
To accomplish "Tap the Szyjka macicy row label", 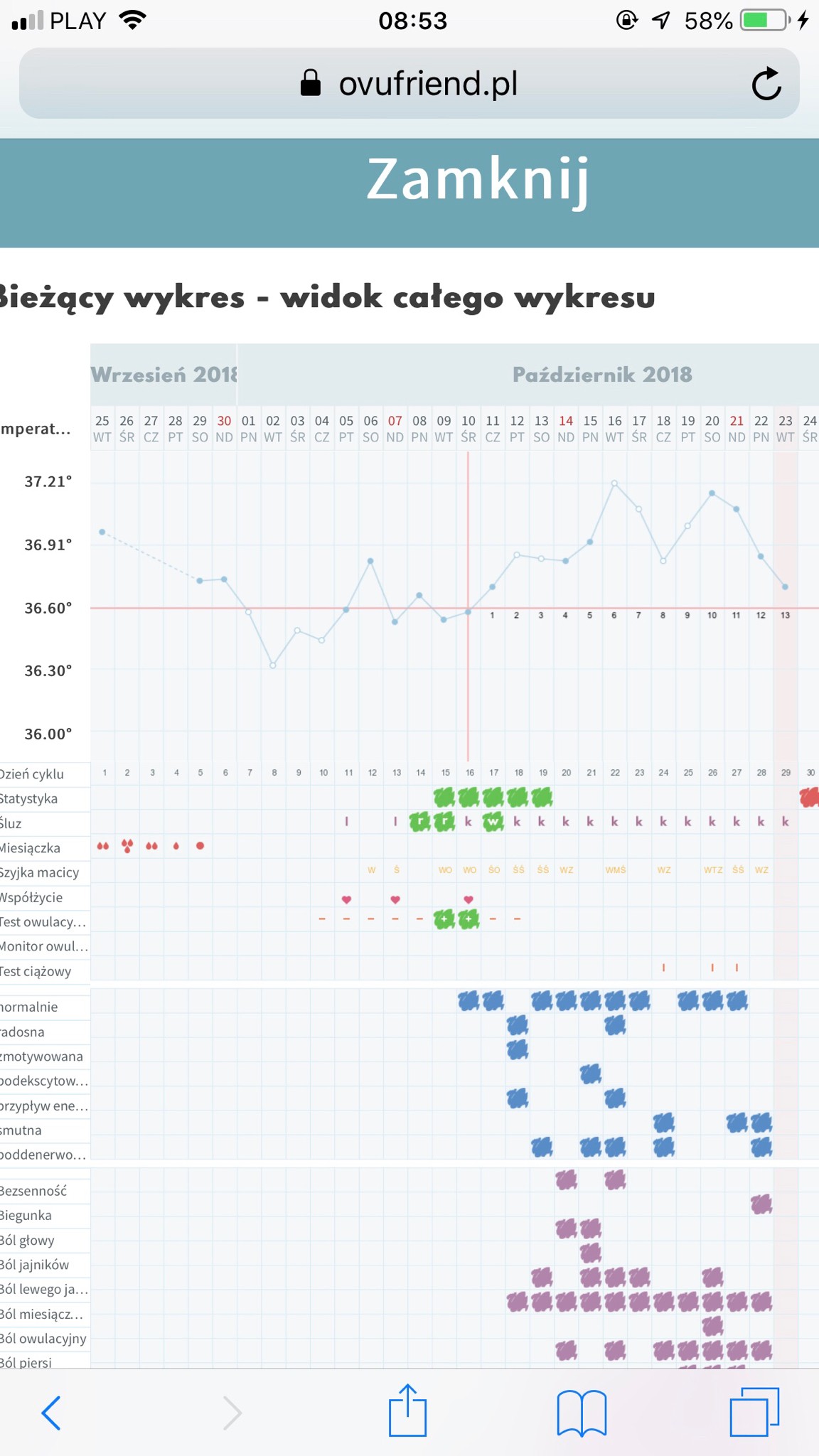I will tap(41, 872).
